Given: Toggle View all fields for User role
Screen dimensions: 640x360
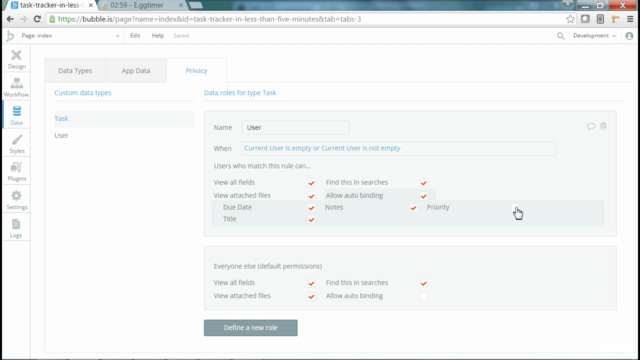Looking at the screenshot, I should coord(311,183).
